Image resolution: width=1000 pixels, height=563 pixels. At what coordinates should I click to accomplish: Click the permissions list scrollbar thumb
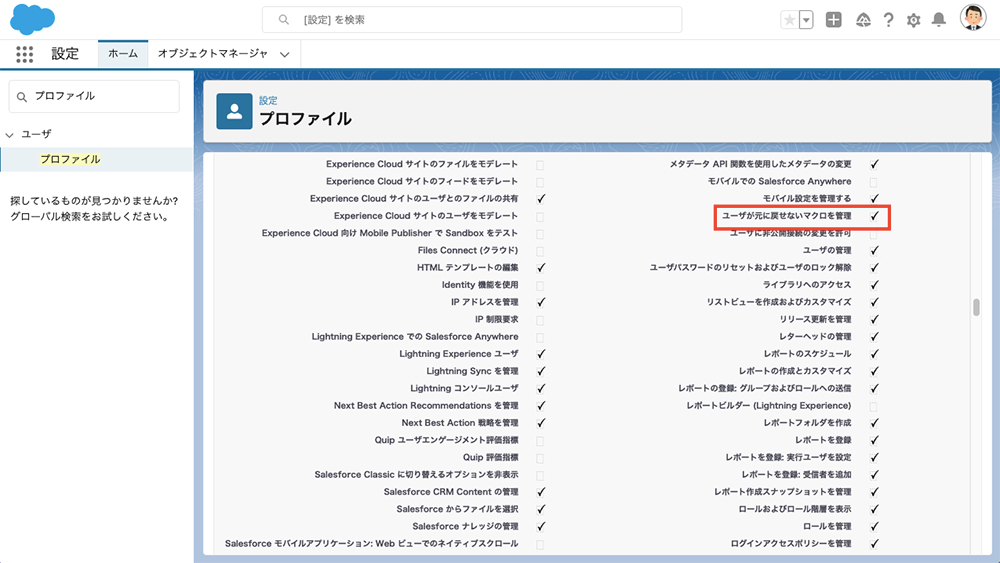[x=976, y=307]
